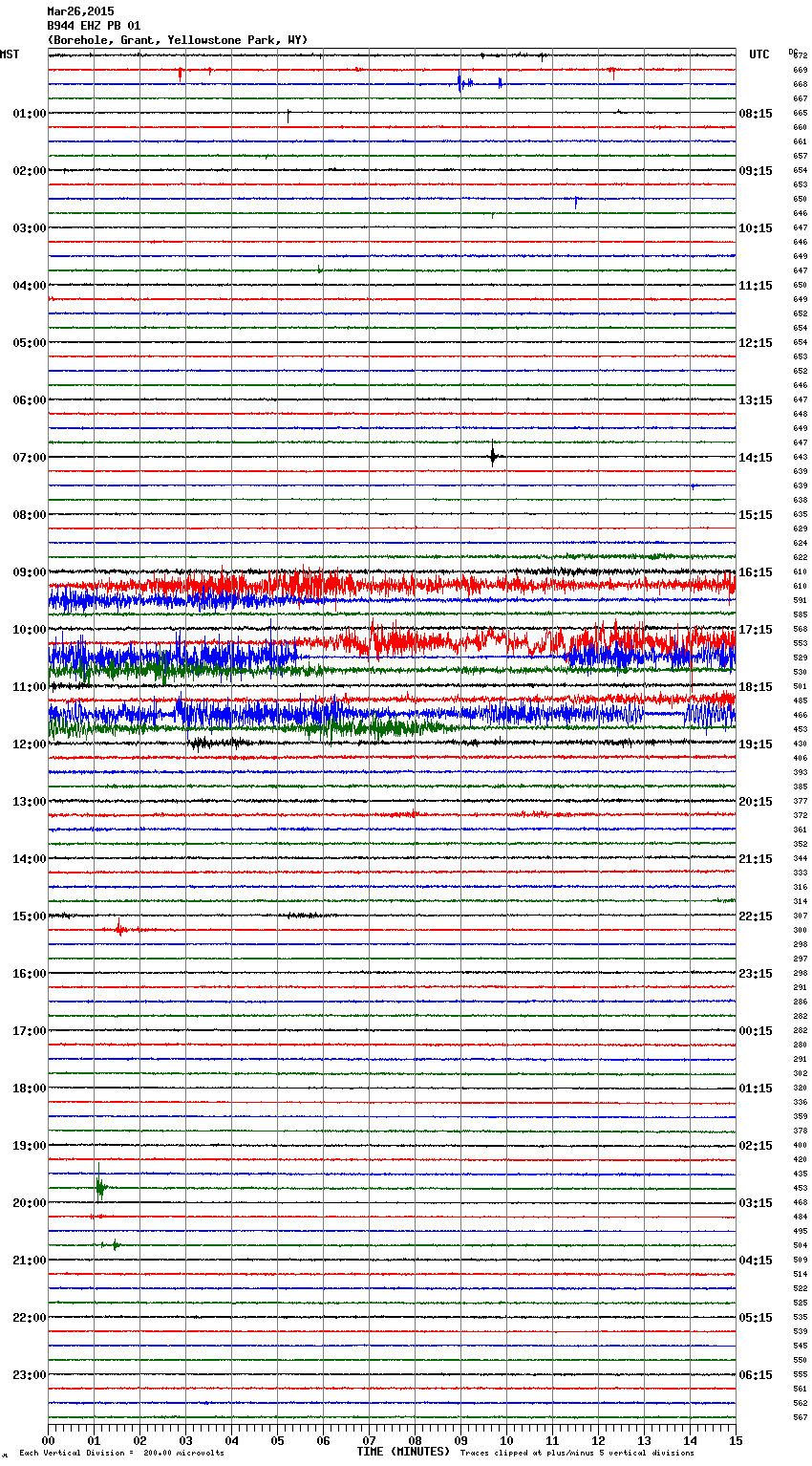Viewport: 812px width, 1466px height.
Task: Select the 17:00 MST time label
Action: [30, 1031]
